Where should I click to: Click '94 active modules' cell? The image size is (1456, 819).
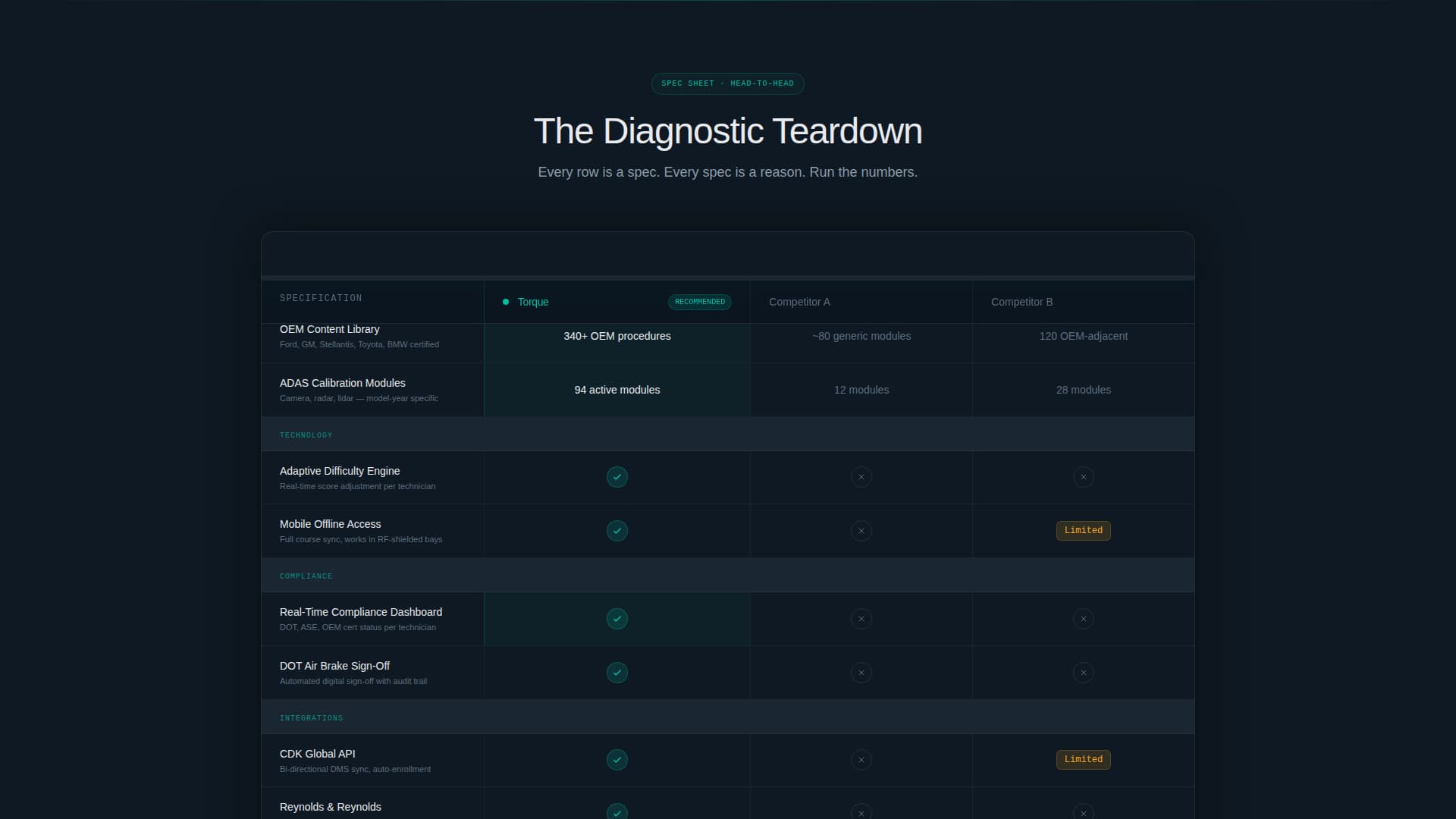tap(617, 390)
